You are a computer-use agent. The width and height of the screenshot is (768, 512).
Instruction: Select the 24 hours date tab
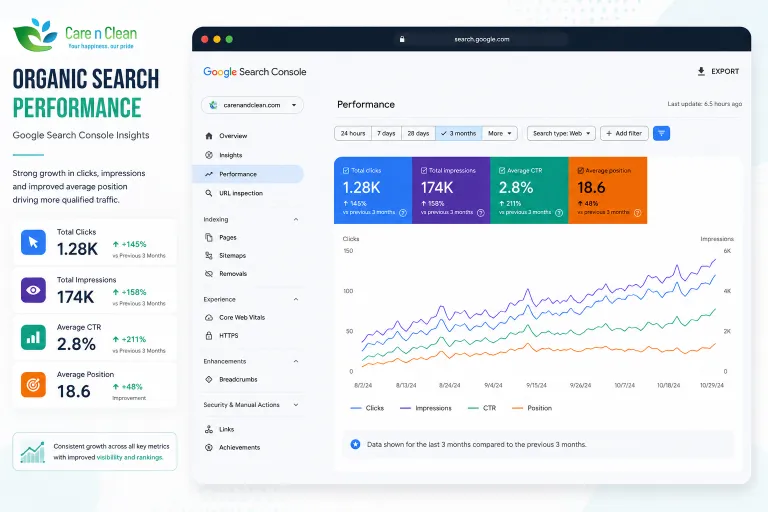(353, 133)
